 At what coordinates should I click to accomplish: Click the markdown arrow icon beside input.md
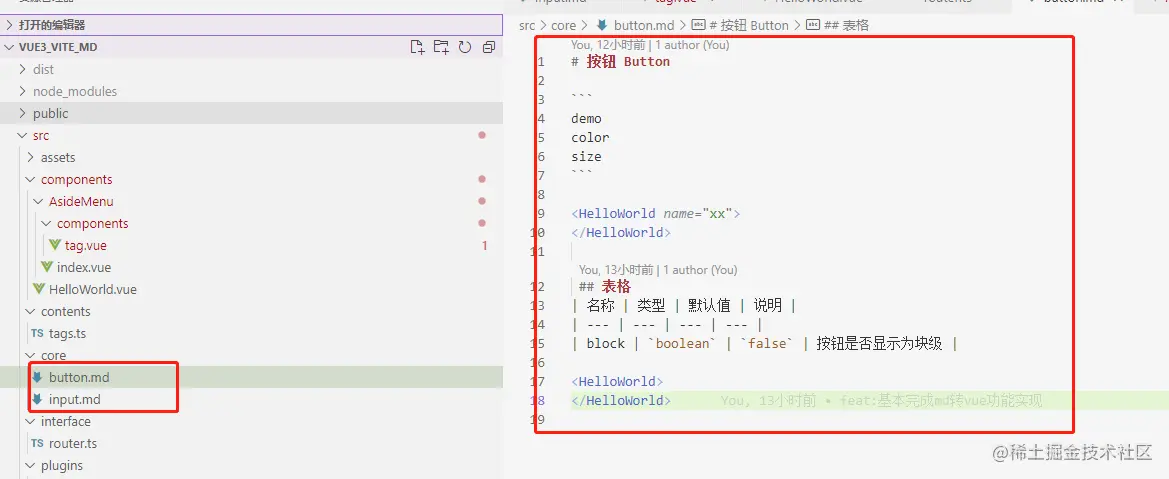tap(37, 399)
